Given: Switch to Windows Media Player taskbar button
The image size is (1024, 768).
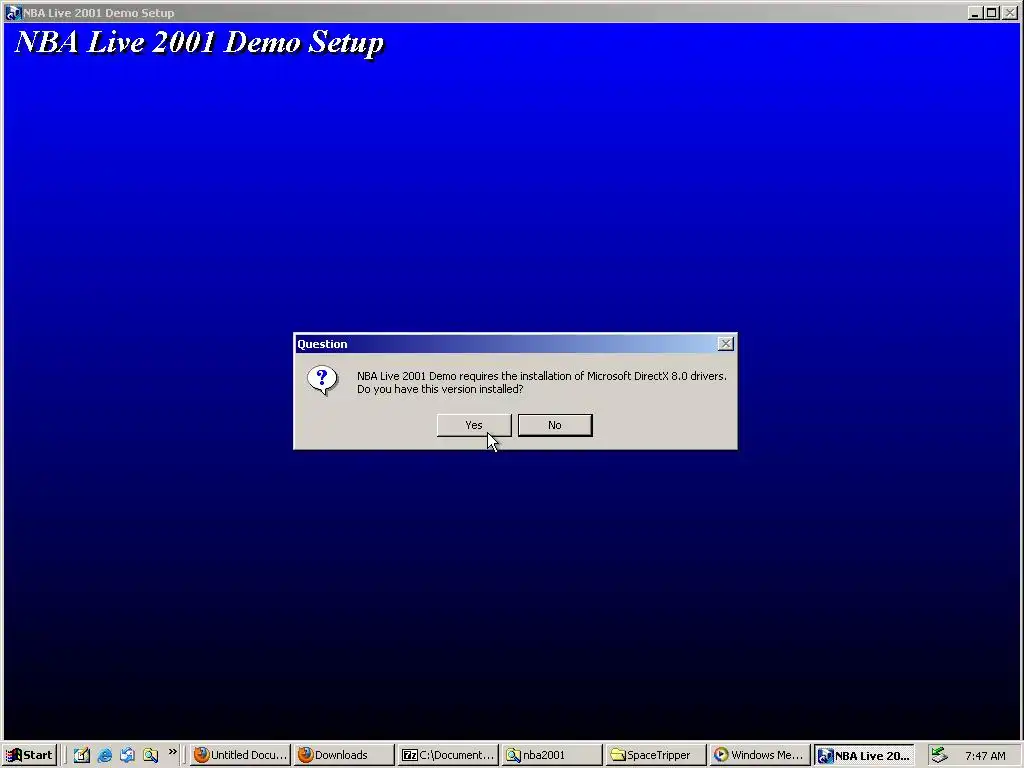Looking at the screenshot, I should click(x=760, y=755).
